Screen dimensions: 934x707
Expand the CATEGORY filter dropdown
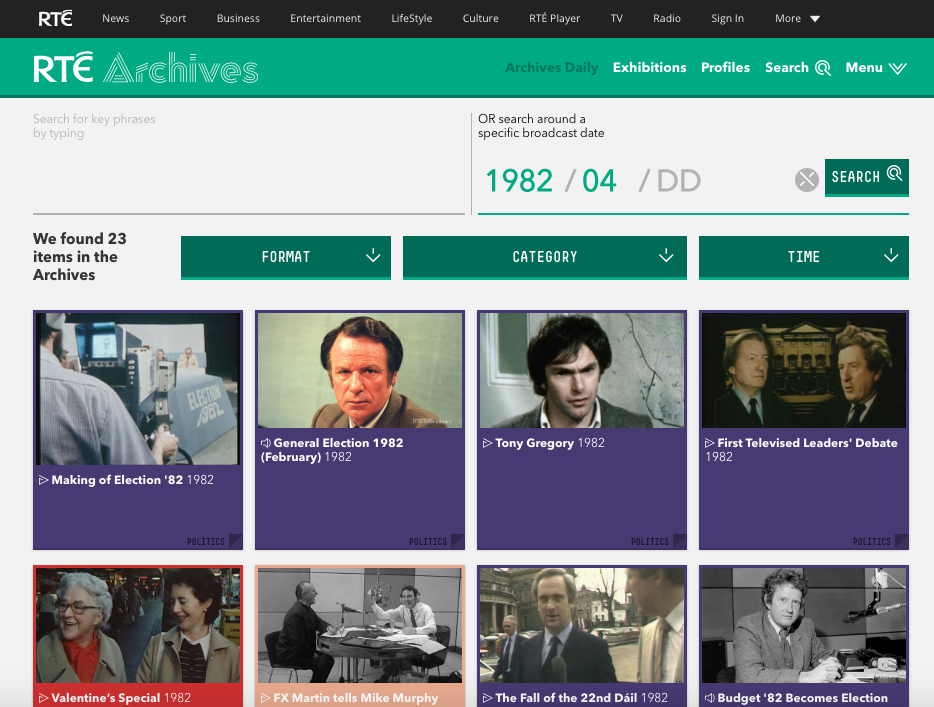(x=544, y=257)
